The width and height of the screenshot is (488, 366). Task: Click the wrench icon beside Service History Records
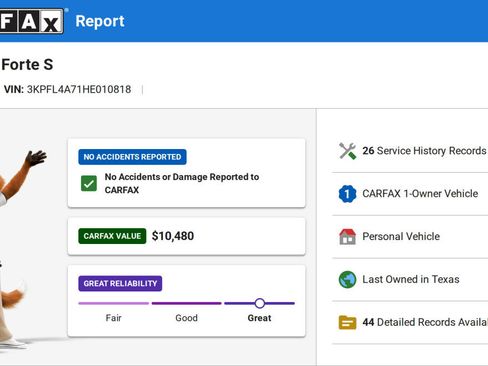pos(347,151)
